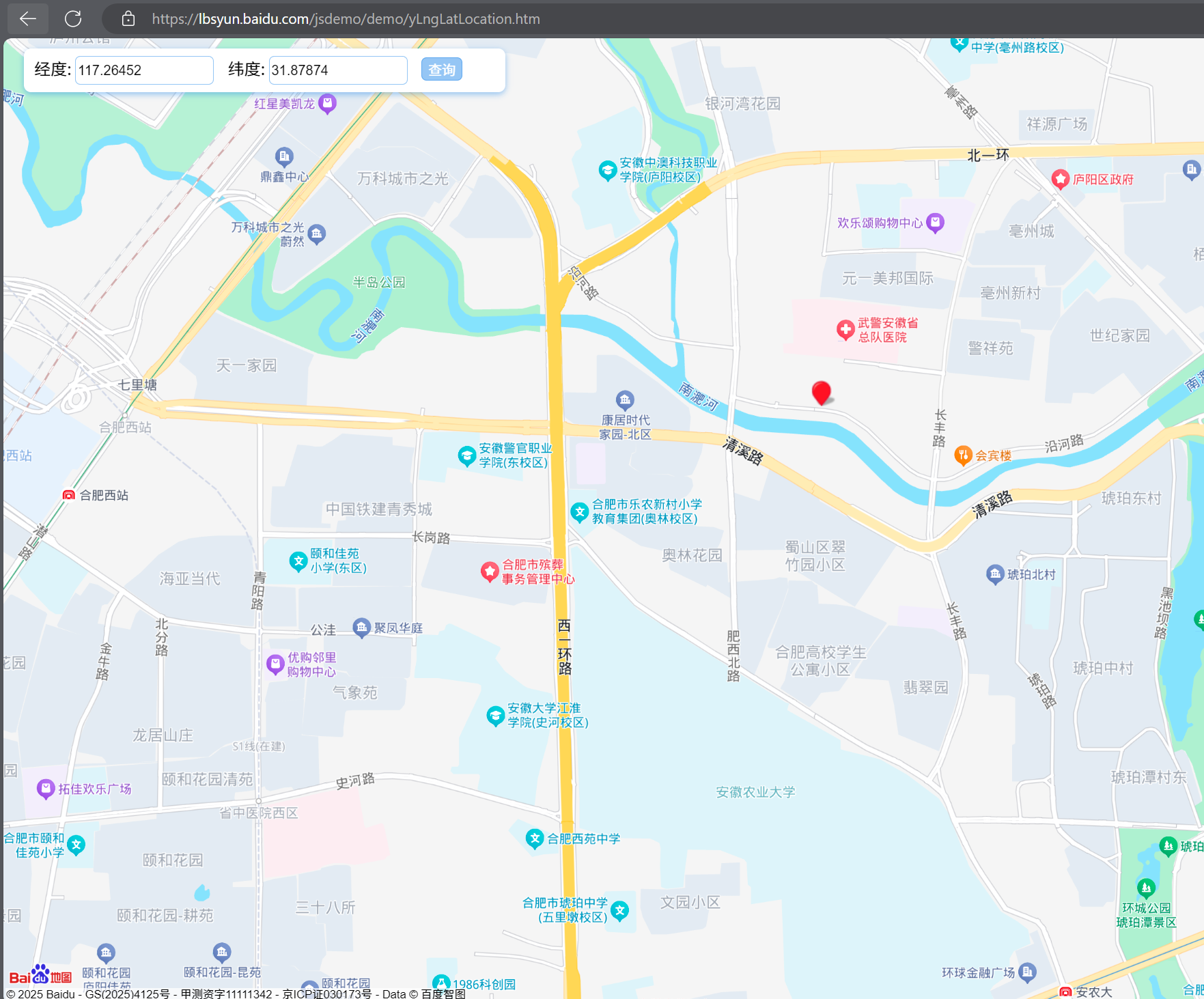Click the 庐阳区政府 government marker

click(x=1060, y=180)
